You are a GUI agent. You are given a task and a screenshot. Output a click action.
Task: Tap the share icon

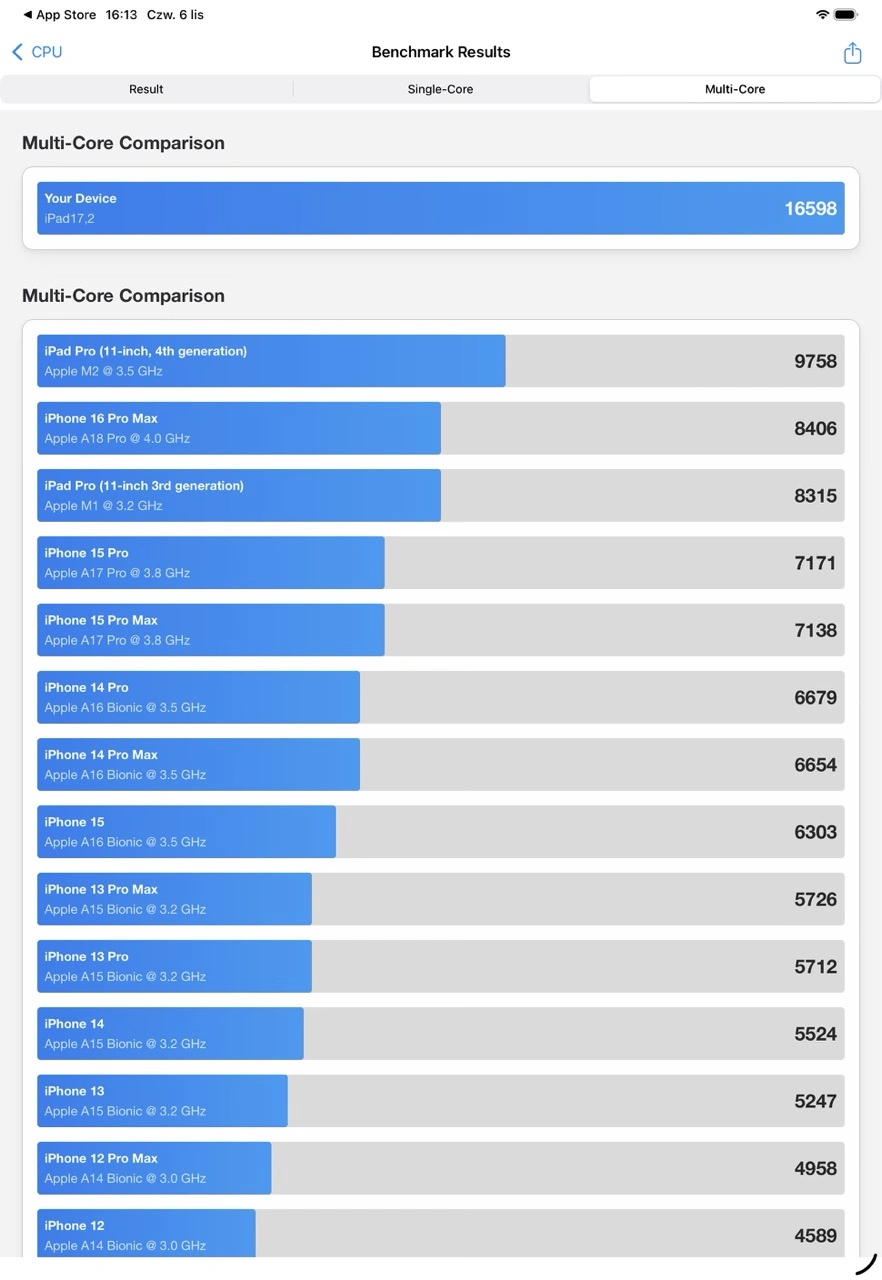pos(852,53)
